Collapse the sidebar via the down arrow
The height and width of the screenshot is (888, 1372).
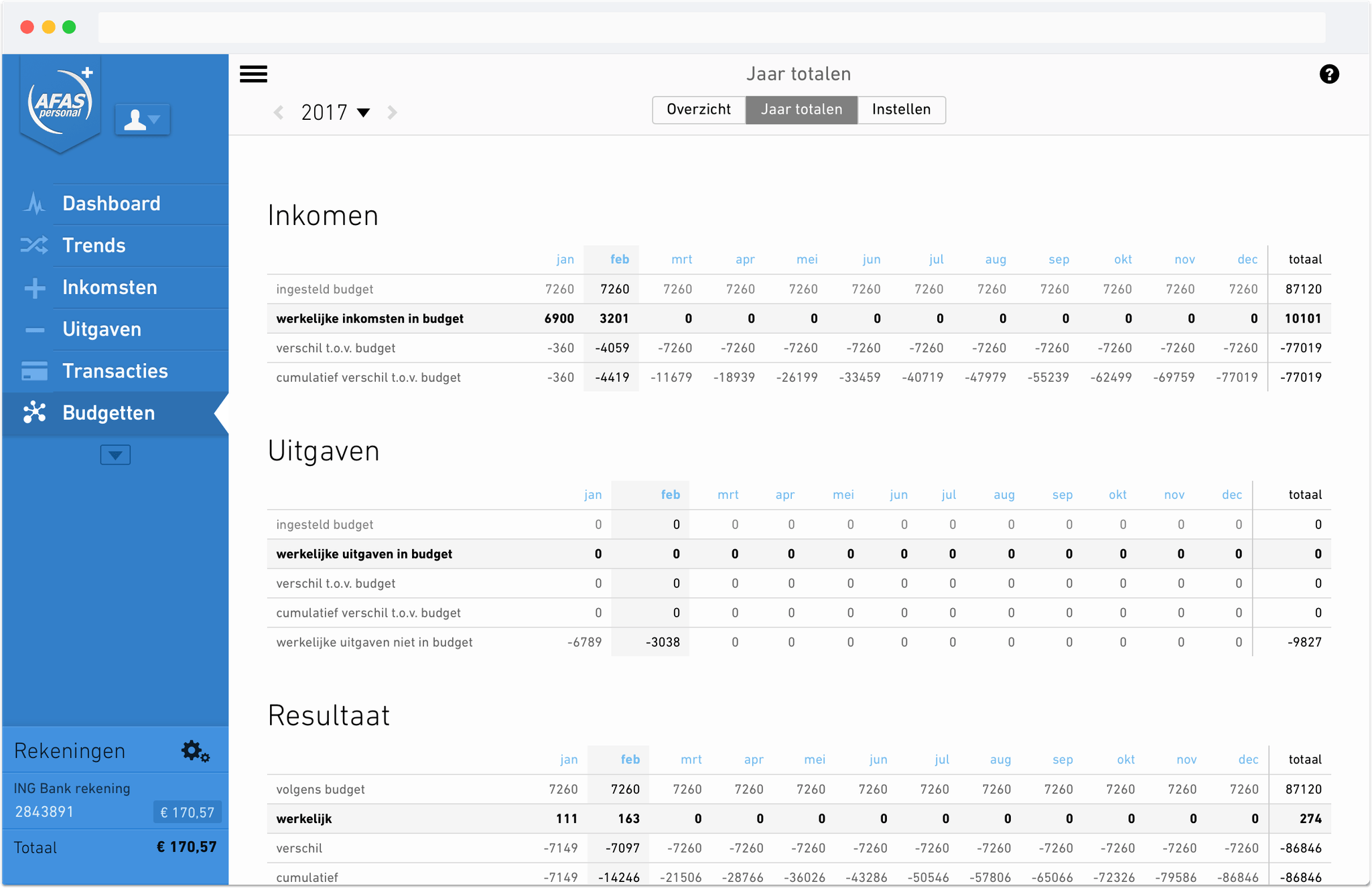(115, 455)
